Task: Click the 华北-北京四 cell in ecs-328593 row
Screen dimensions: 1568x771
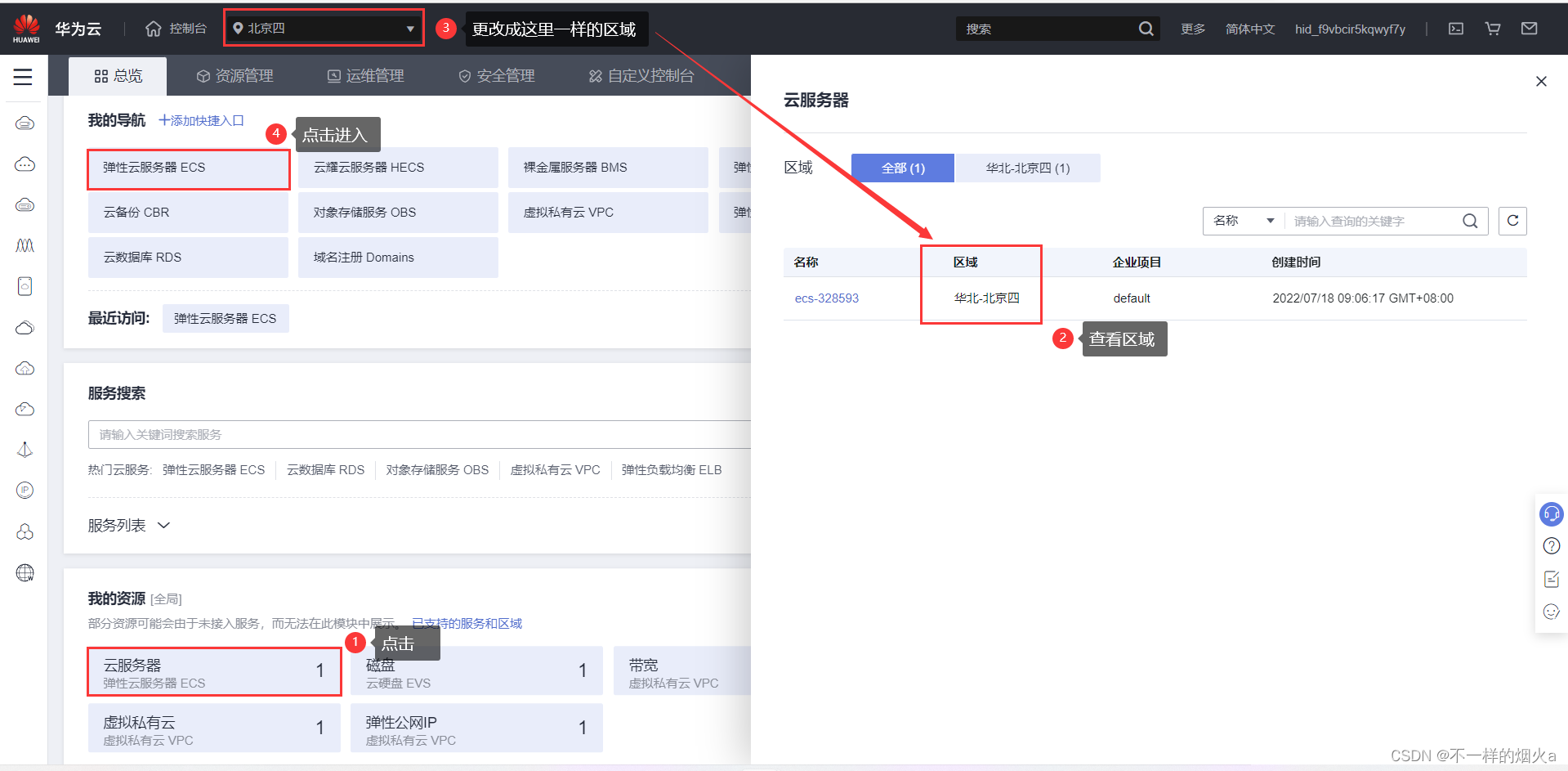Action: point(987,298)
